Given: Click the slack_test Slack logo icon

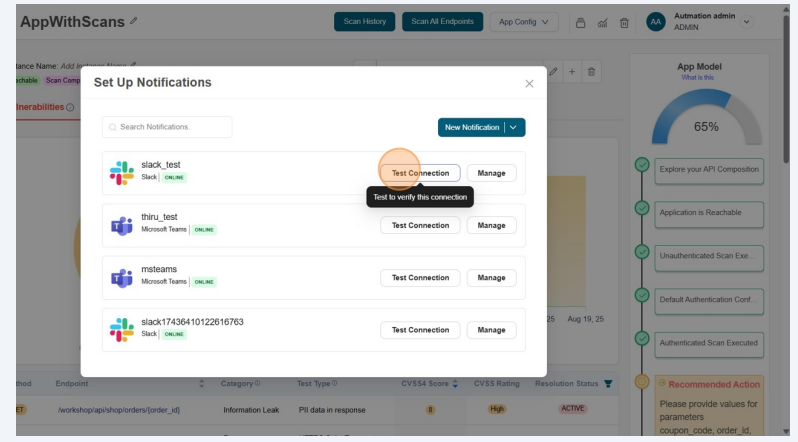Looking at the screenshot, I should click(x=122, y=173).
